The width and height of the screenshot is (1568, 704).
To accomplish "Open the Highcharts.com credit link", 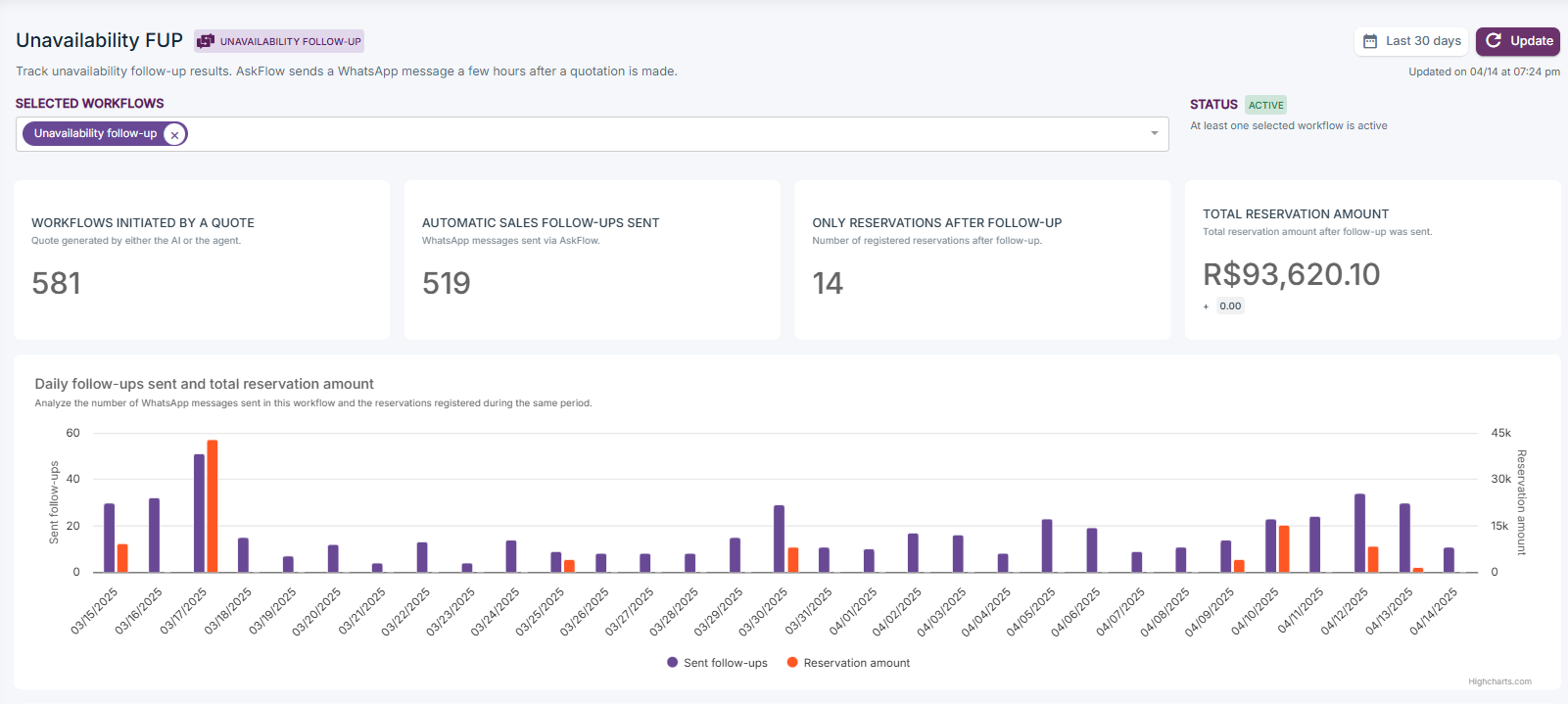I will 1499,681.
